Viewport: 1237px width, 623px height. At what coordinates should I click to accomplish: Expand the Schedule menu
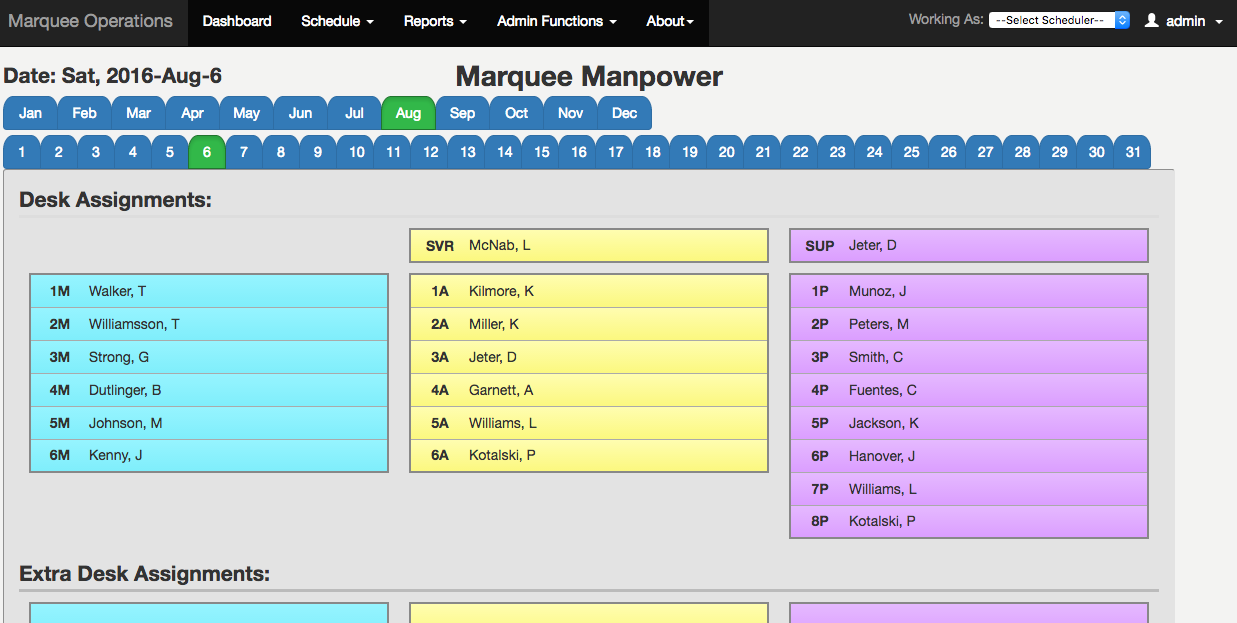pos(337,21)
